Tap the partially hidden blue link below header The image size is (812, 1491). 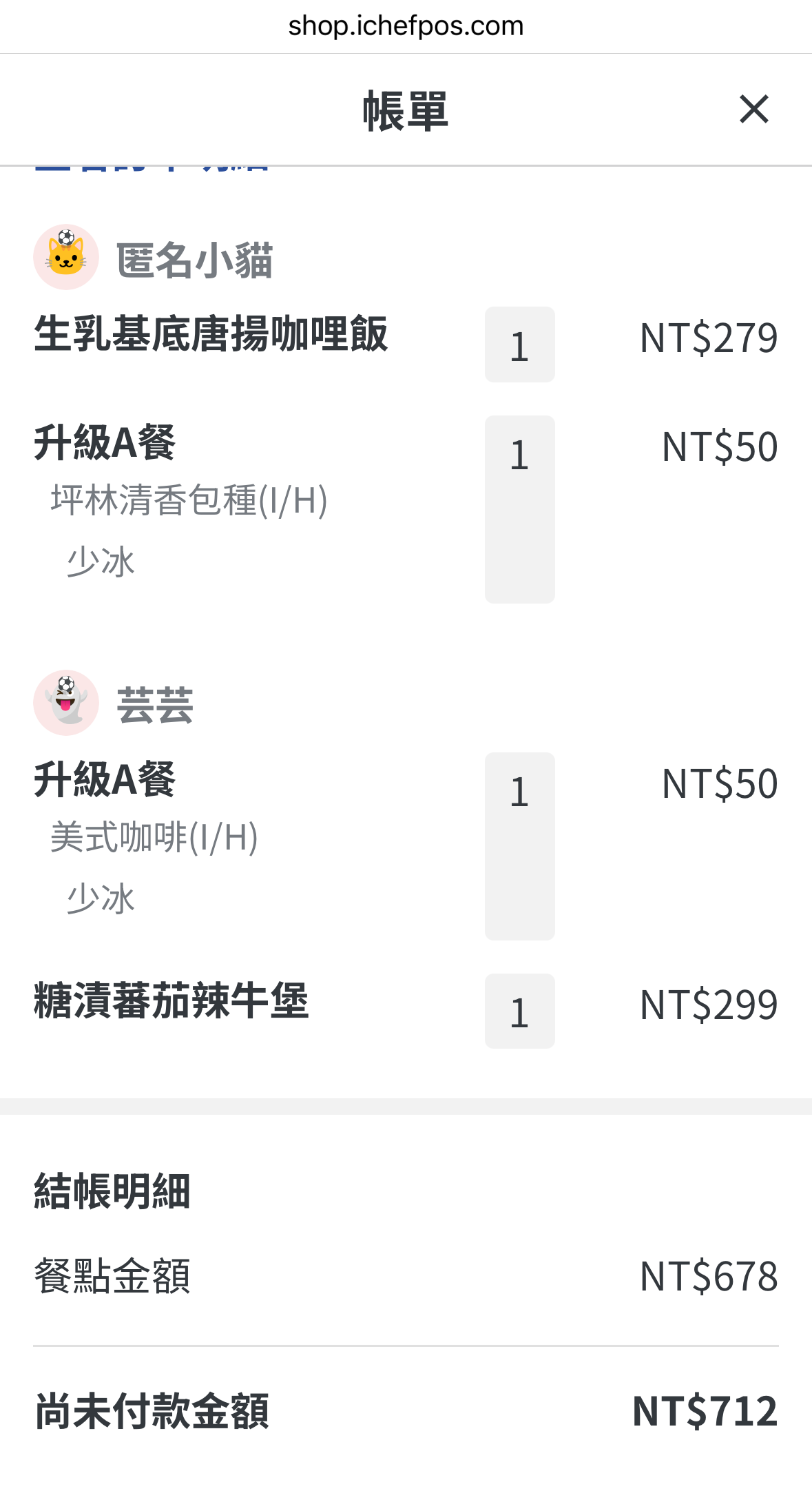[151, 167]
